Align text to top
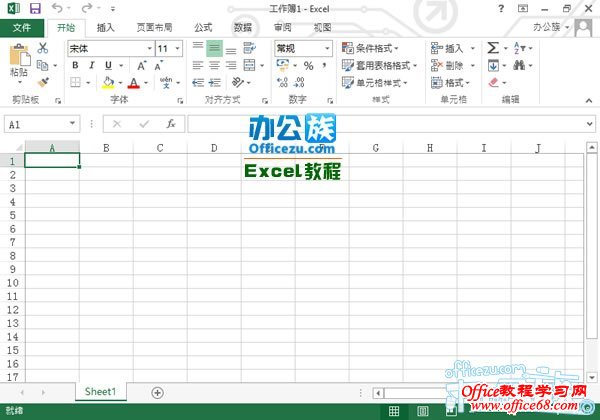 coord(198,48)
